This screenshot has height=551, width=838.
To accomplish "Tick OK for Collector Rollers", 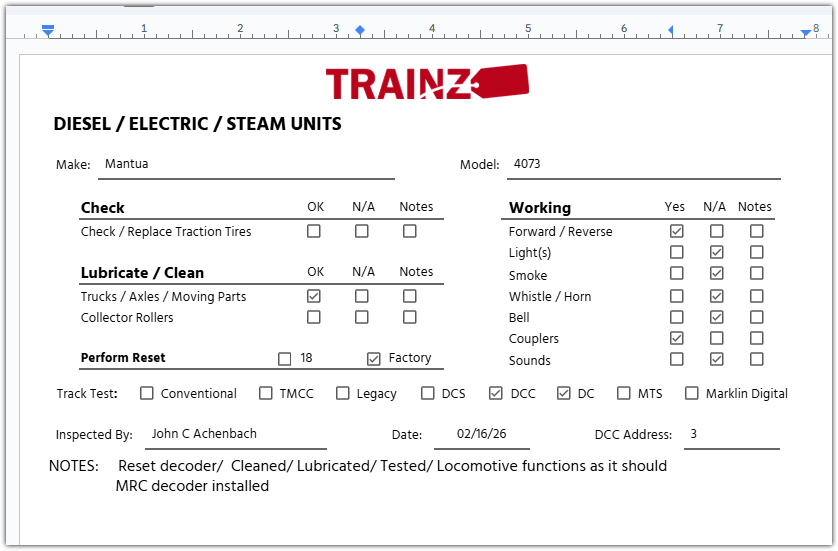I will pos(314,317).
